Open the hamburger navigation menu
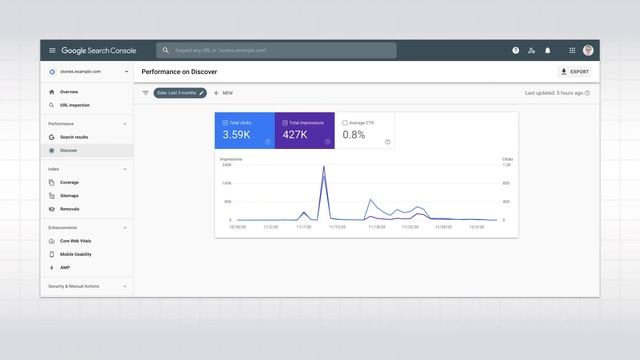The height and width of the screenshot is (360, 640). point(52,51)
